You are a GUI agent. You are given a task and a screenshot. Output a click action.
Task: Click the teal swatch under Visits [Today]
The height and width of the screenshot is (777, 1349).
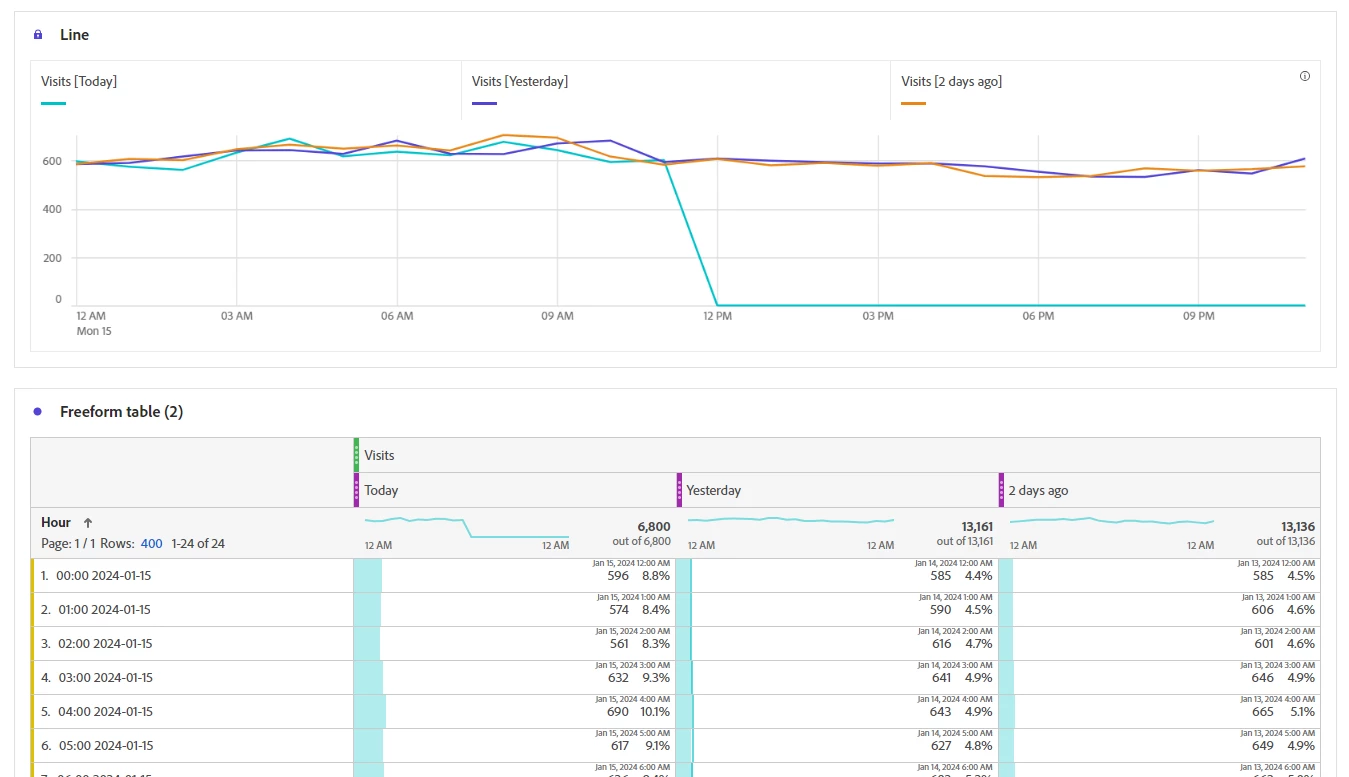(x=54, y=103)
